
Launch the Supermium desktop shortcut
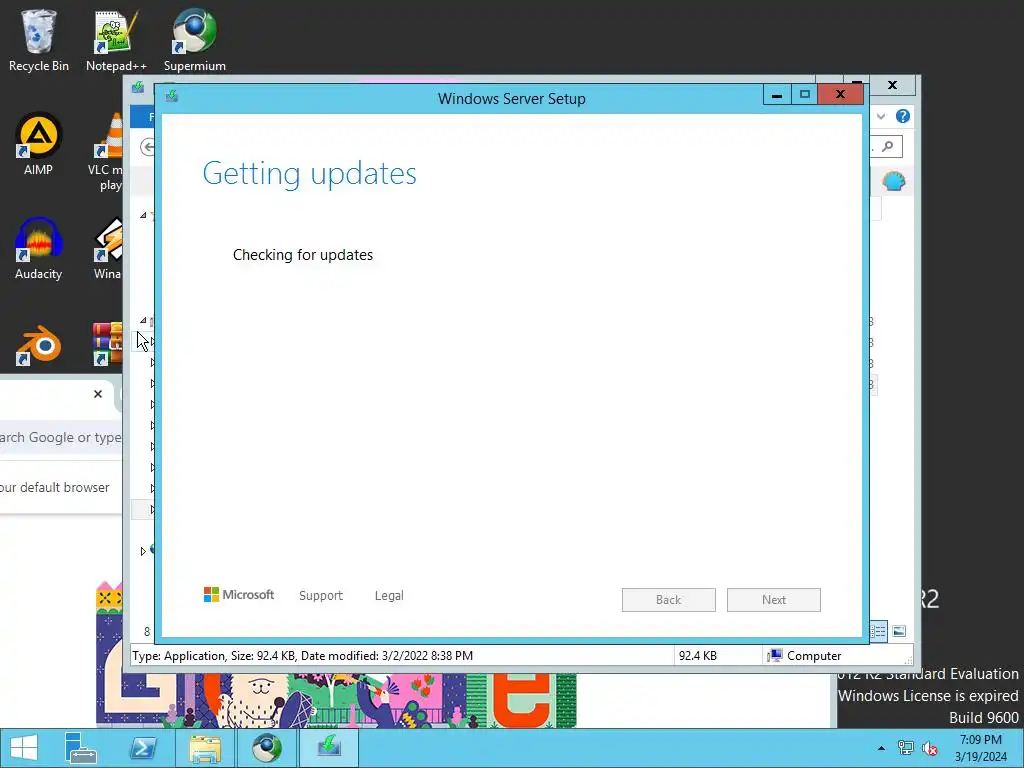pyautogui.click(x=195, y=40)
